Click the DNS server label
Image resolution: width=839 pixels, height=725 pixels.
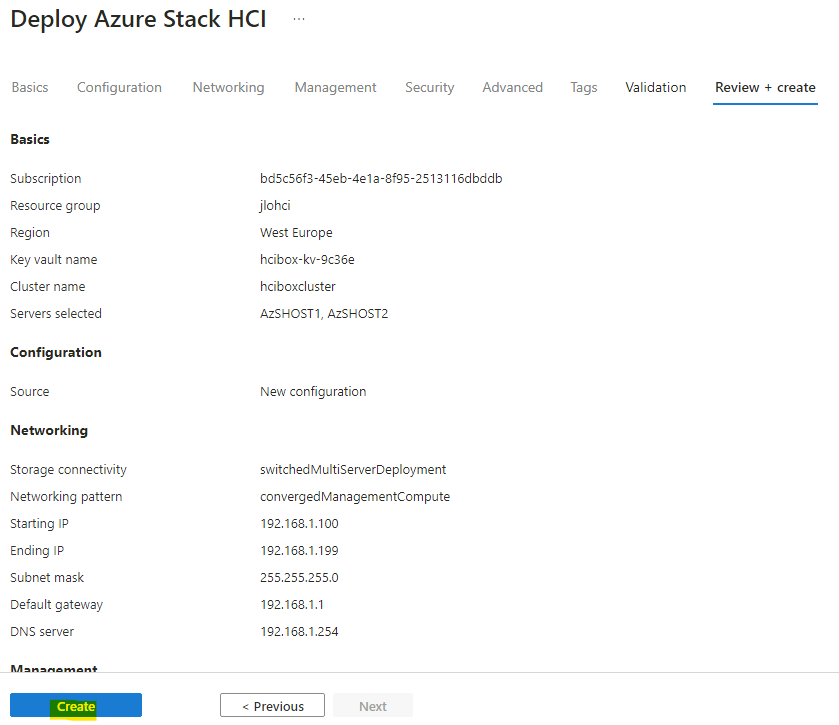(x=42, y=632)
